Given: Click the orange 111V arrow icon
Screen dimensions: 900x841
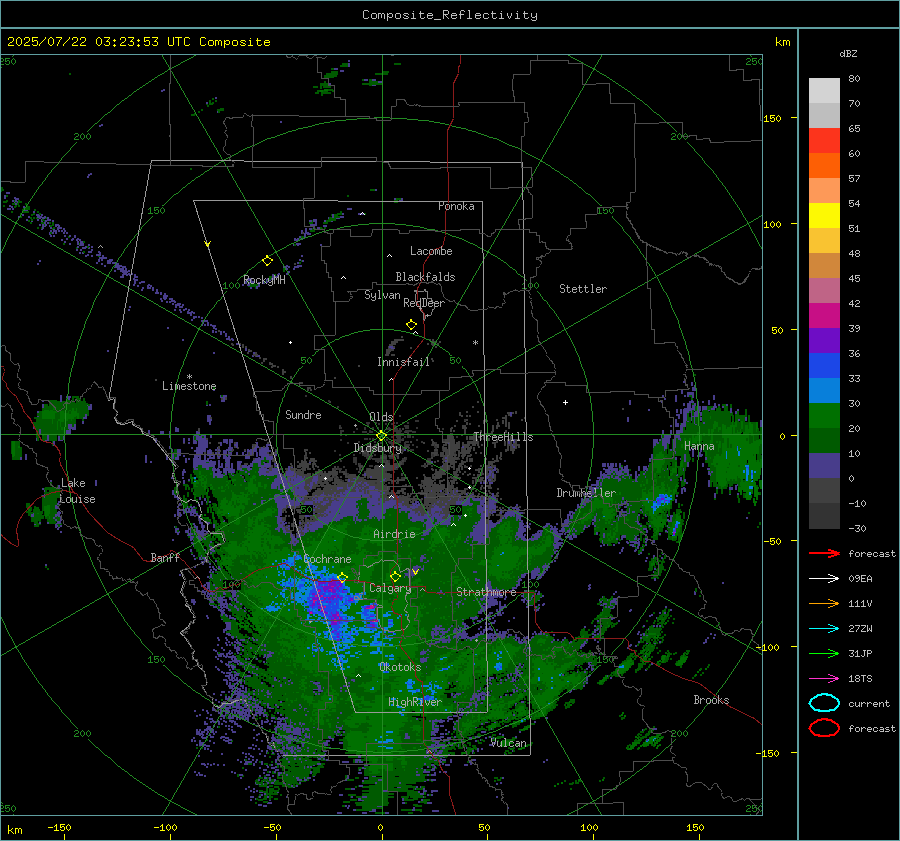Looking at the screenshot, I should [x=824, y=603].
